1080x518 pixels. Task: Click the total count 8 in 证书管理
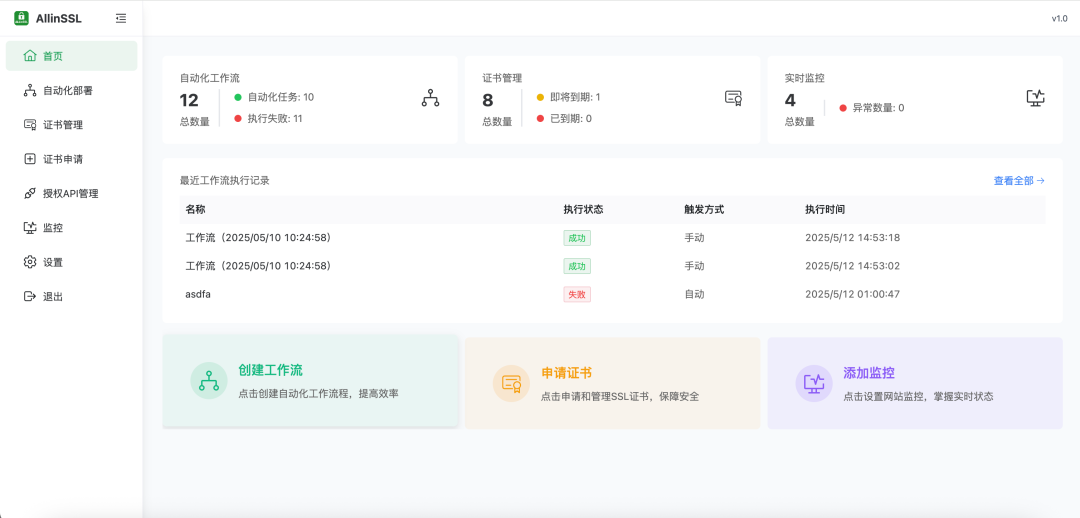[488, 101]
